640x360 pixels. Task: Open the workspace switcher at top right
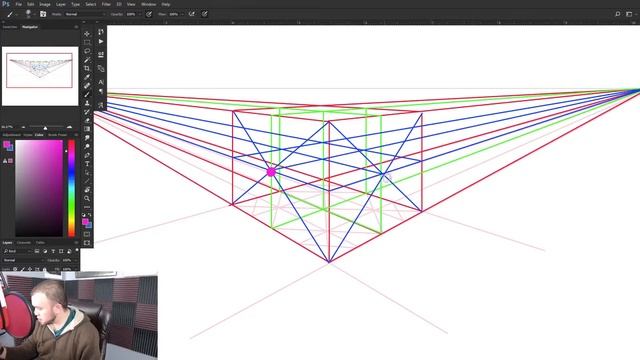630,14
